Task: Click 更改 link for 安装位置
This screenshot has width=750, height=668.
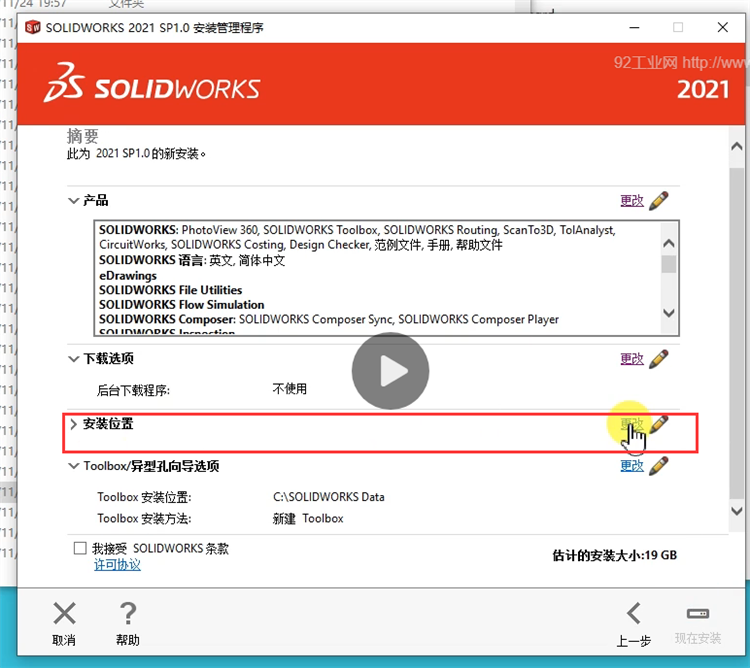Action: [x=632, y=424]
